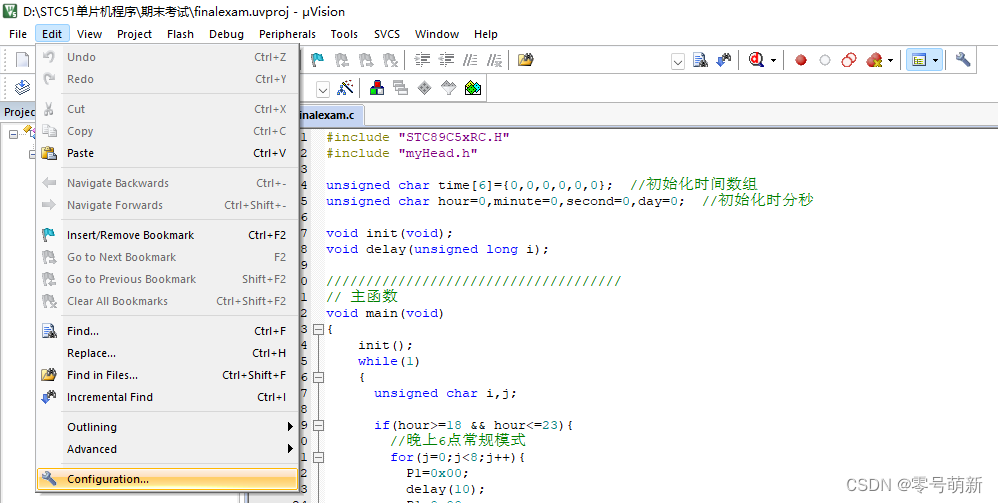Click the Select Software Packs icon
This screenshot has height=503, width=998.
click(449, 89)
